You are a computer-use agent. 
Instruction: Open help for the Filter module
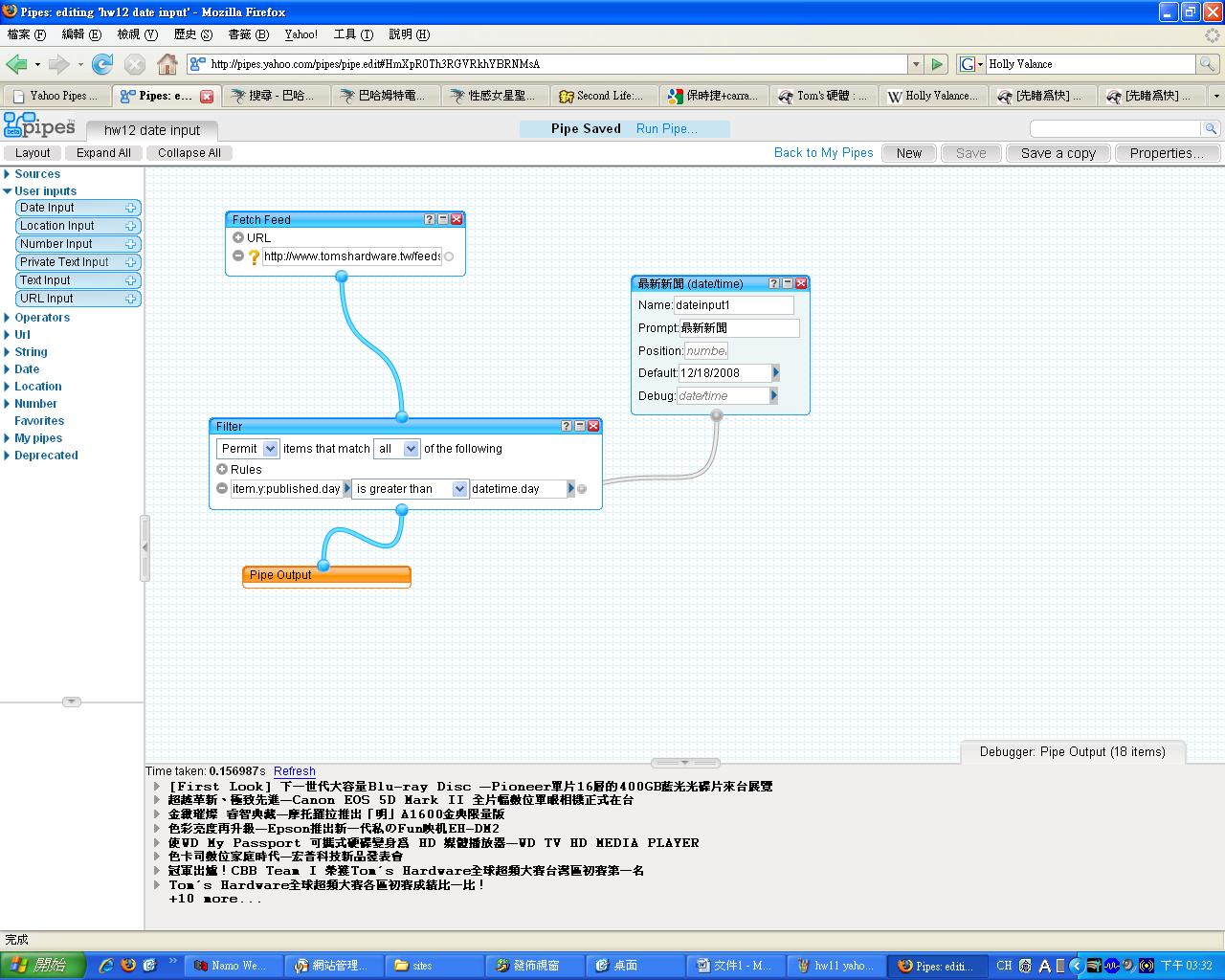(x=567, y=426)
